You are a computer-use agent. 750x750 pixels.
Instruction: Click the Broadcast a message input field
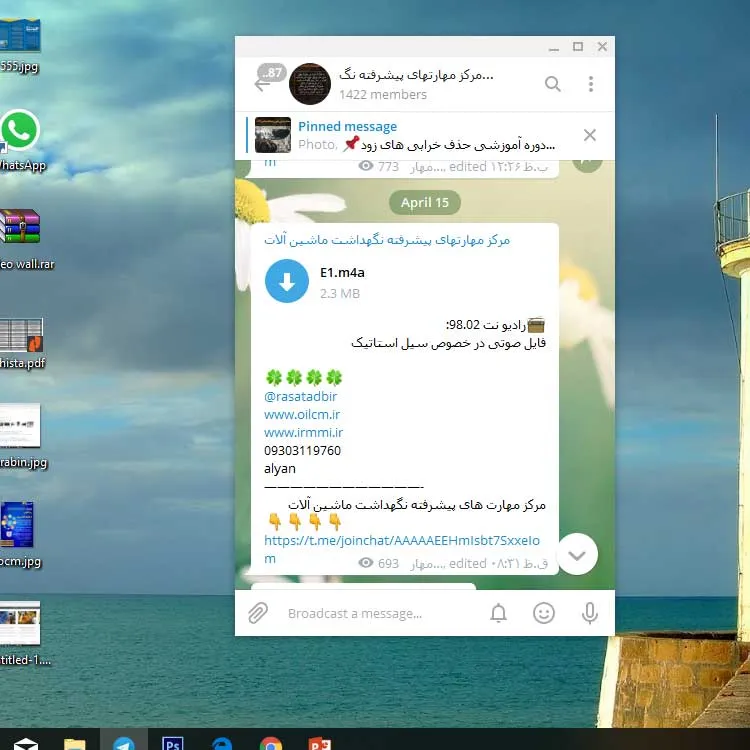[380, 613]
